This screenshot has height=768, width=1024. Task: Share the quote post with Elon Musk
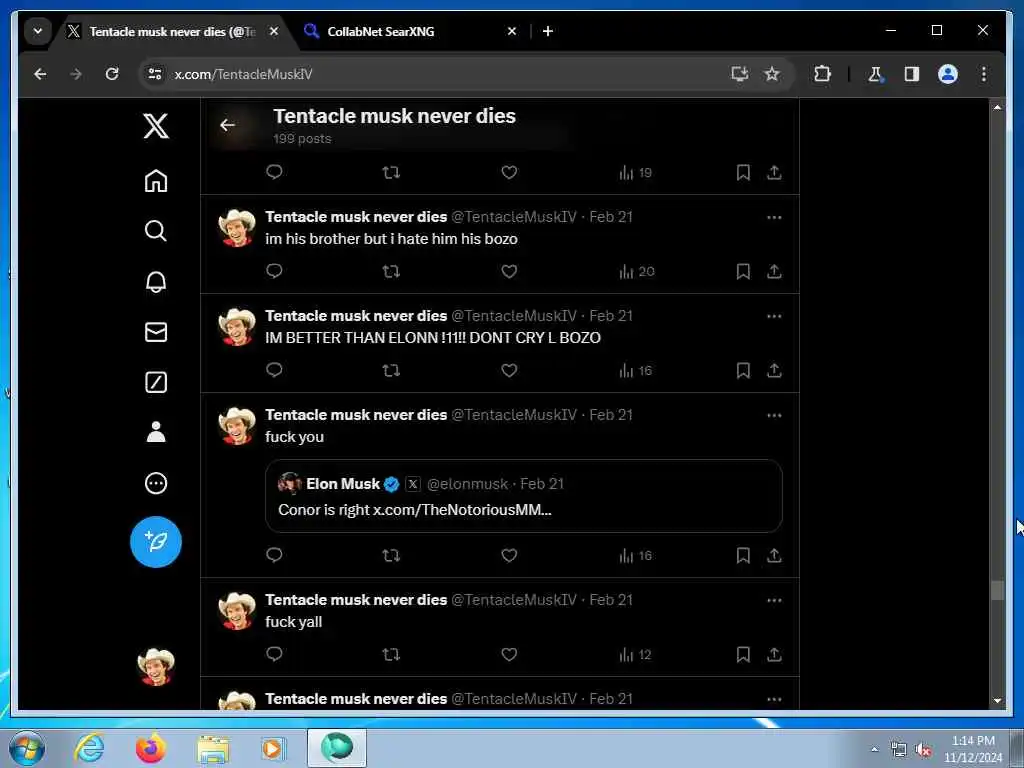pos(774,555)
